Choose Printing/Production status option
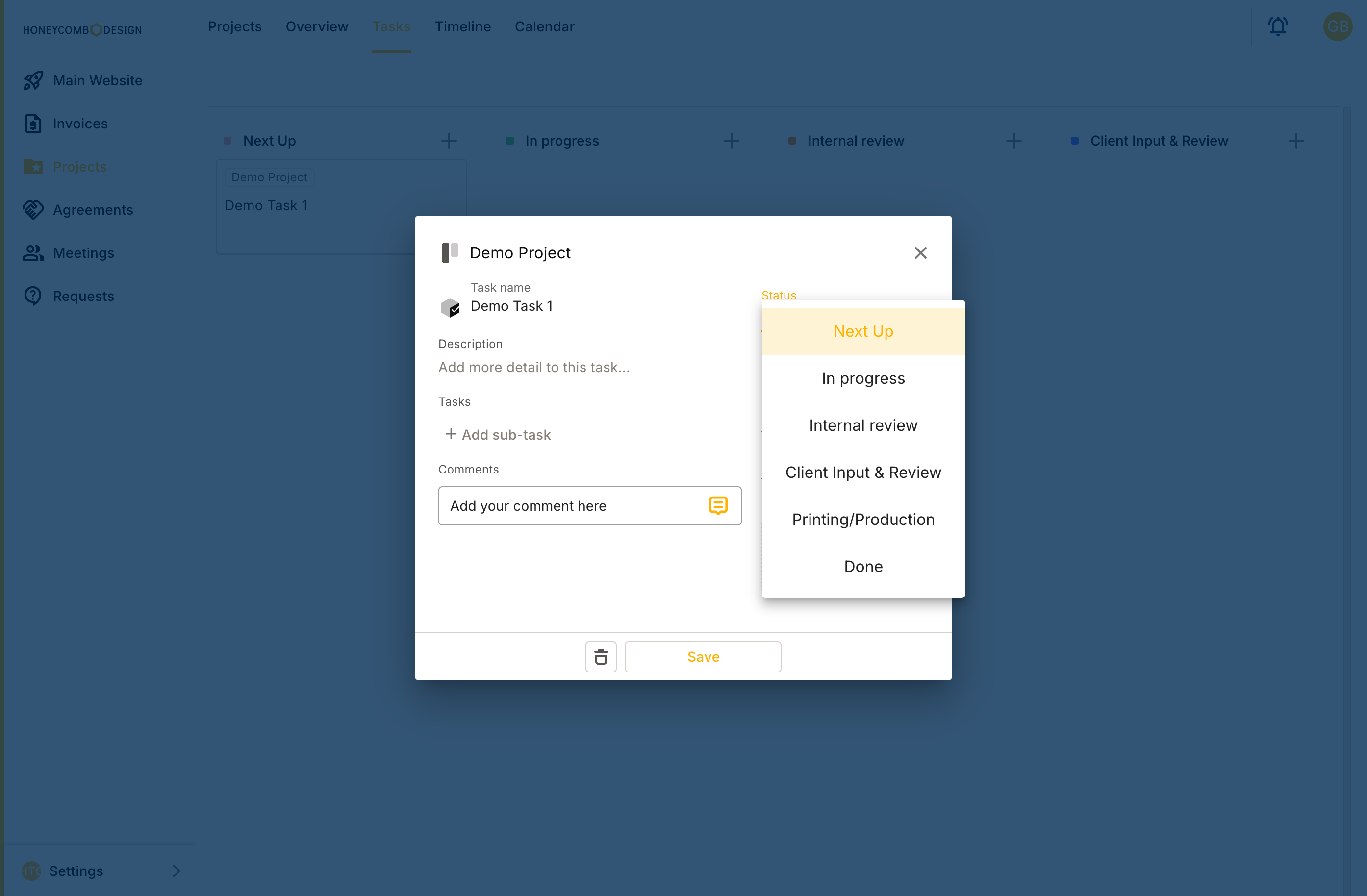 click(863, 520)
